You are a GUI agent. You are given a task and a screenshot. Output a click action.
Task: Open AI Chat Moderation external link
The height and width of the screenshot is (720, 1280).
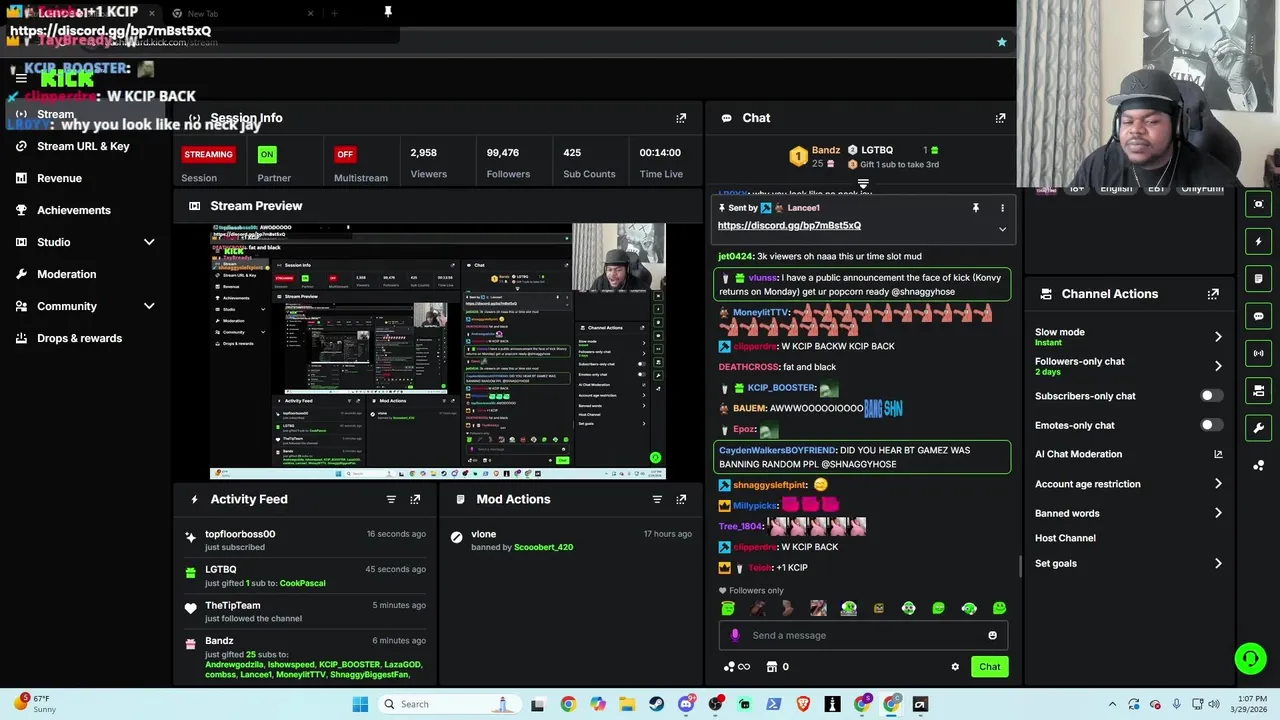coord(1218,454)
